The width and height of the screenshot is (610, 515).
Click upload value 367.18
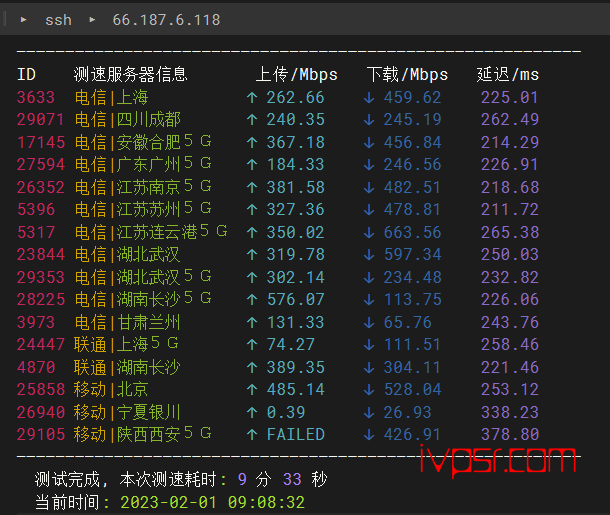pos(295,142)
